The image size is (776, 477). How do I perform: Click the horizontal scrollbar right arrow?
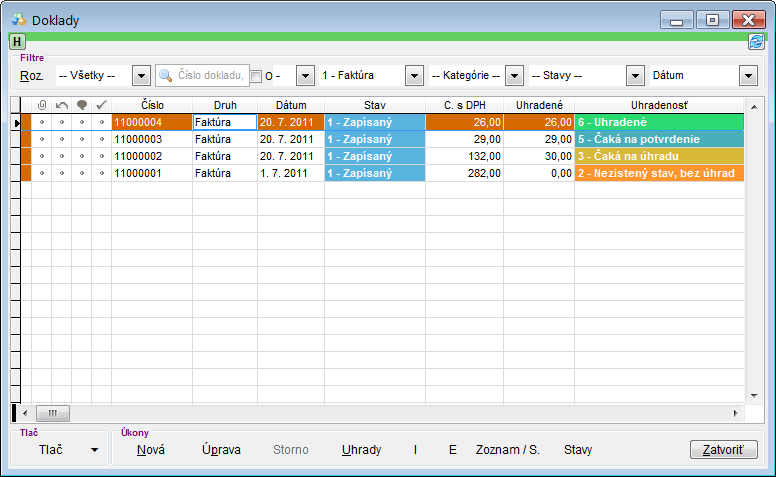coord(735,413)
